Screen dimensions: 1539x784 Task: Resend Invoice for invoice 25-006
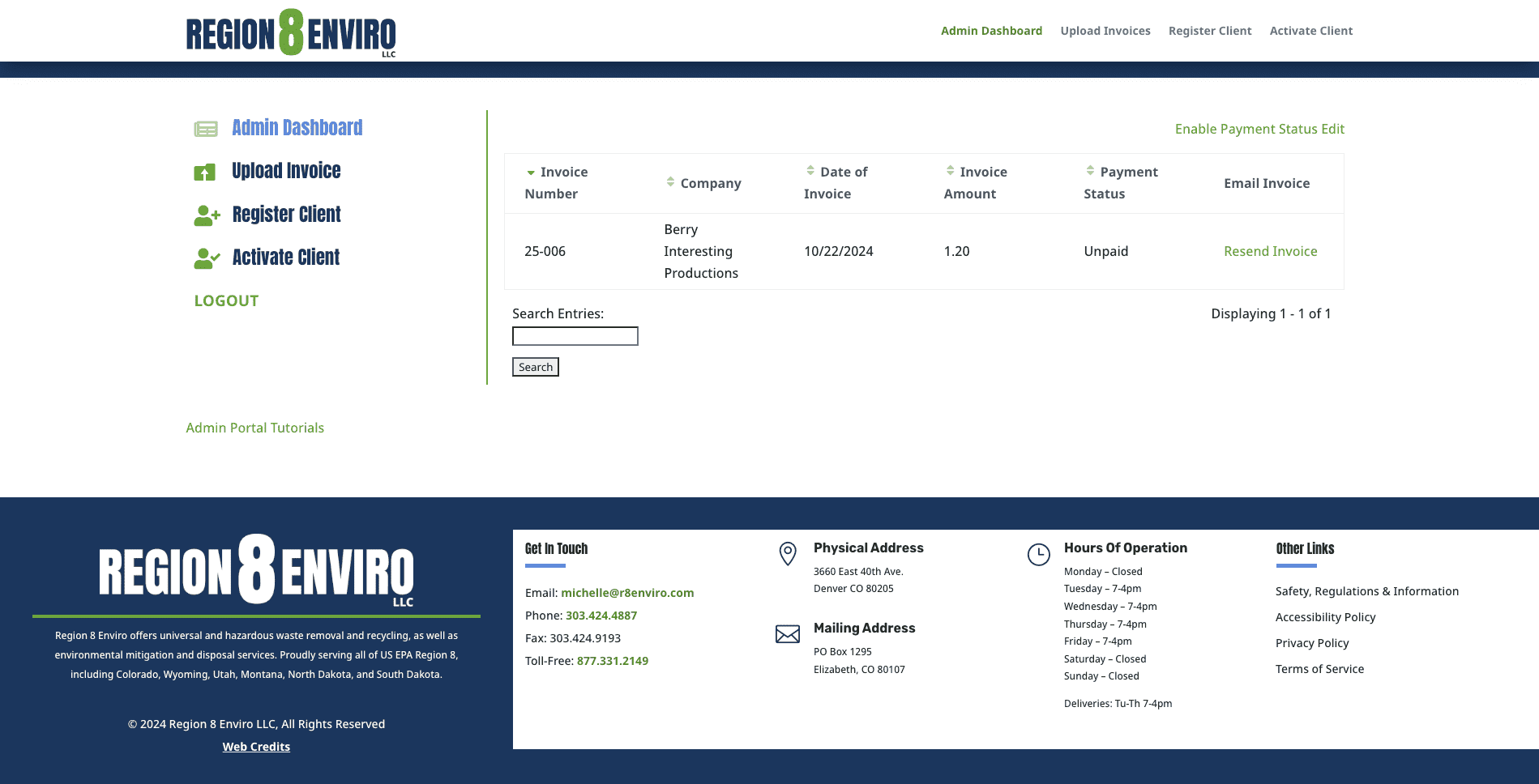pos(1270,251)
